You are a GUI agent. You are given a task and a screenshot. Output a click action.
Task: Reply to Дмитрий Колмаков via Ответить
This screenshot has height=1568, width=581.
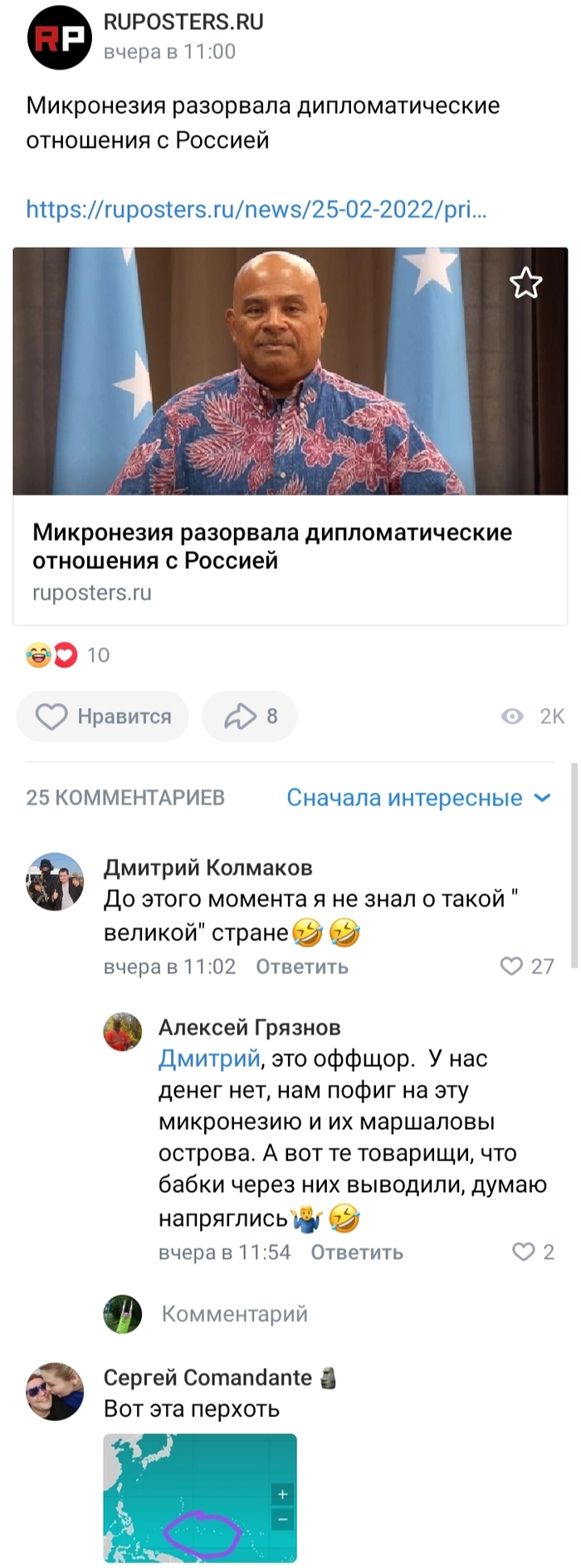pyautogui.click(x=300, y=965)
